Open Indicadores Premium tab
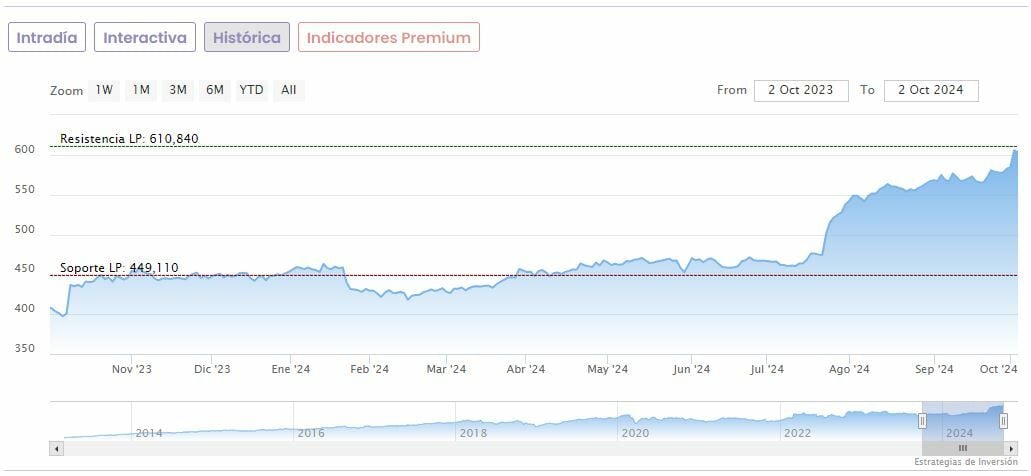This screenshot has height=476, width=1031. 388,38
